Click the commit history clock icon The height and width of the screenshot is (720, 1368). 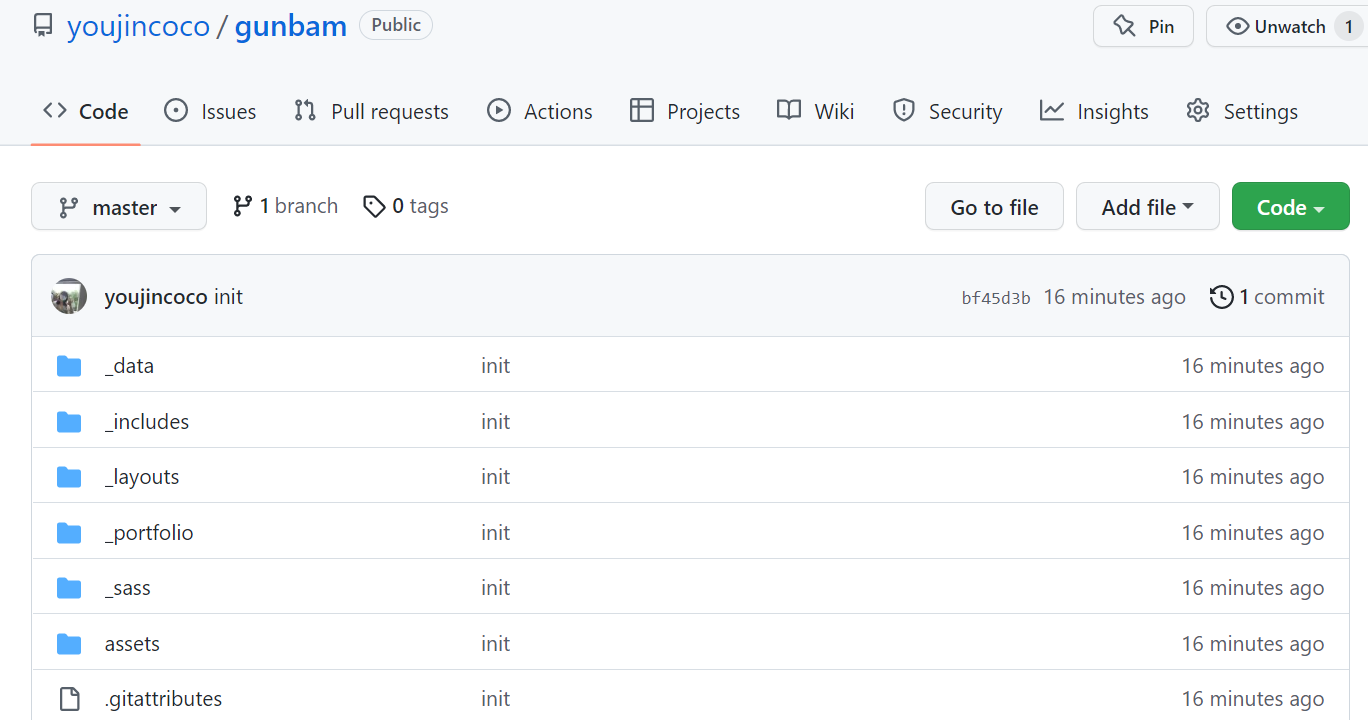tap(1221, 297)
